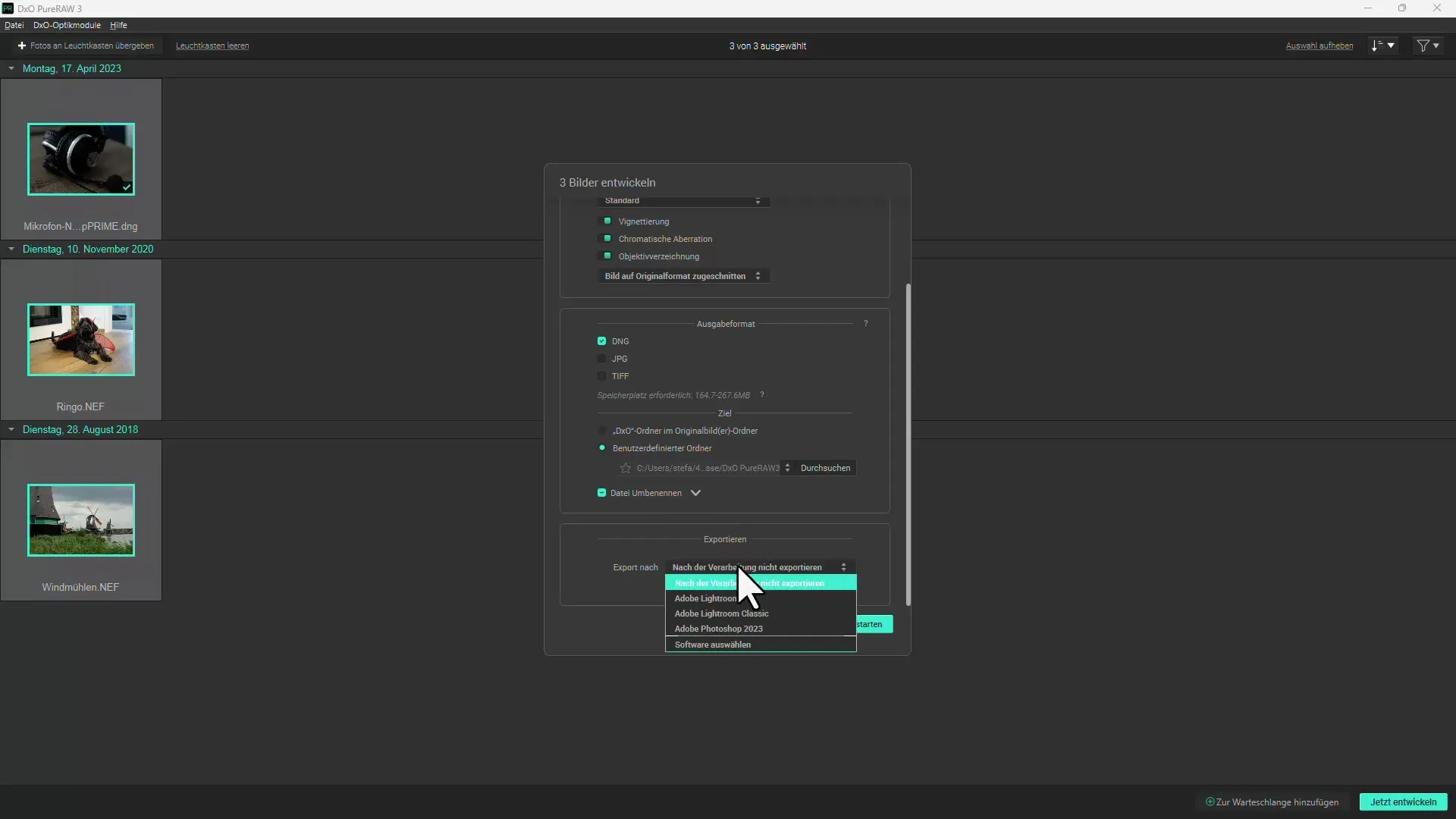Click Leuchtkasten leeren link
The width and height of the screenshot is (1456, 819).
point(212,46)
